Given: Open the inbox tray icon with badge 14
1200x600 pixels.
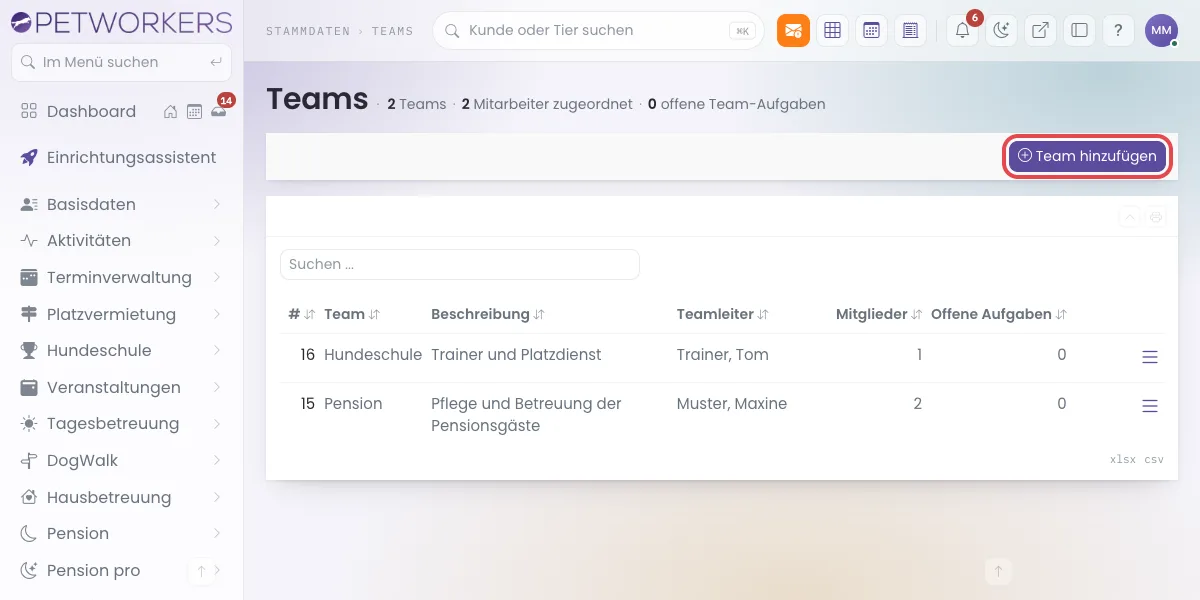Looking at the screenshot, I should 219,110.
